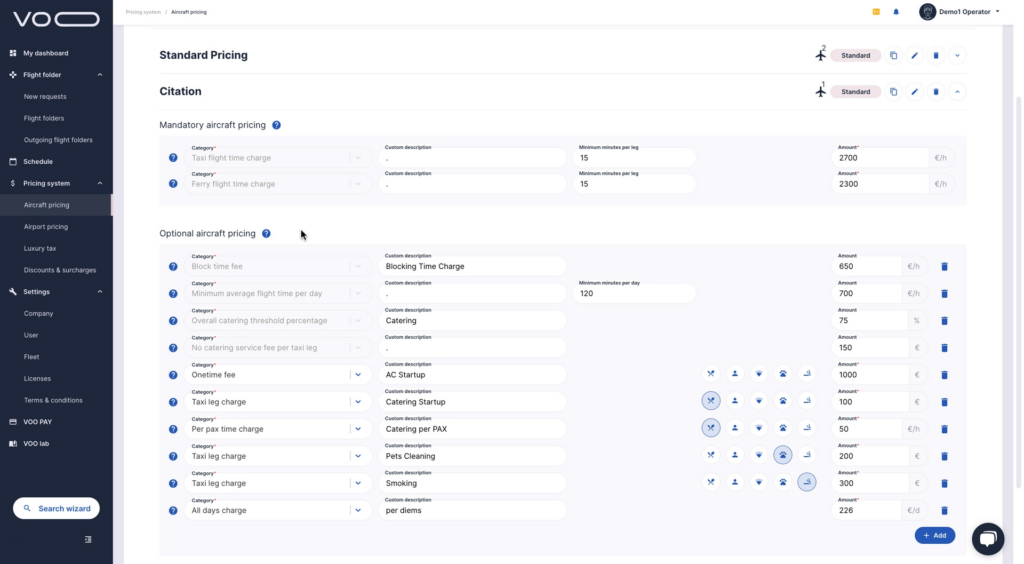The width and height of the screenshot is (1024, 564).
Task: Edit the Citation pricing profile
Action: click(x=915, y=92)
